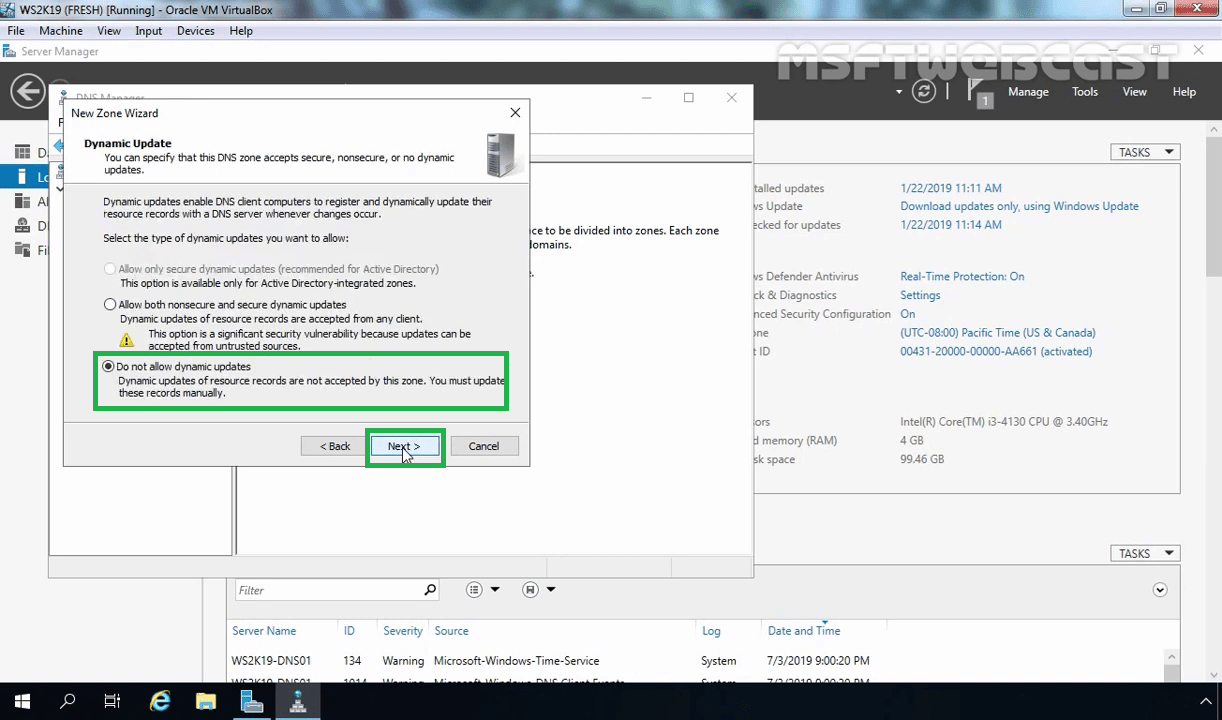The width and height of the screenshot is (1222, 720).
Task: Sort events by Source column
Action: [x=451, y=631]
